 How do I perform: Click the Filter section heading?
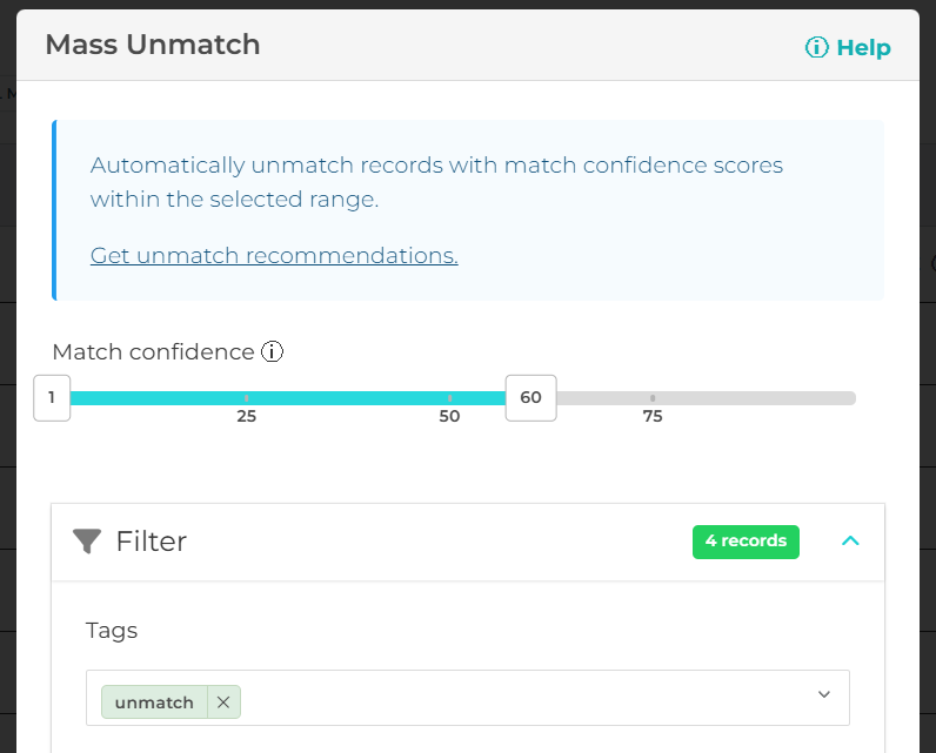(151, 542)
